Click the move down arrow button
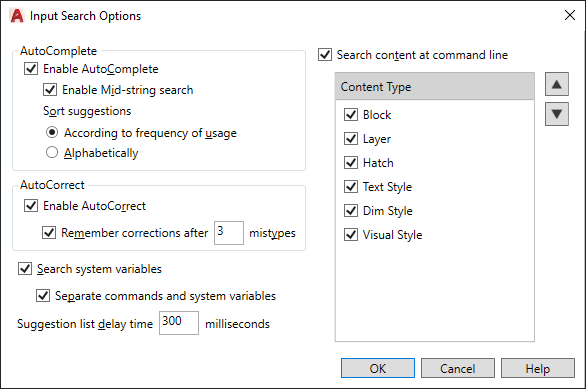This screenshot has width=586, height=389. pos(556,114)
